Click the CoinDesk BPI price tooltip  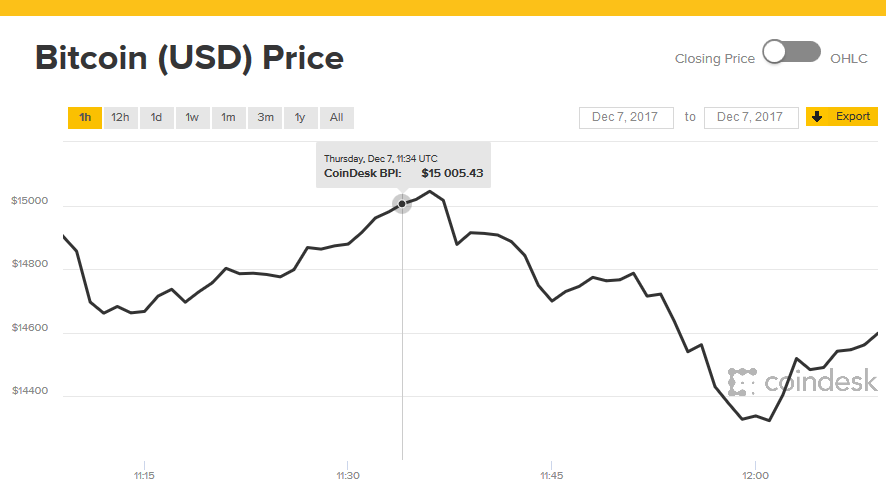(x=404, y=165)
